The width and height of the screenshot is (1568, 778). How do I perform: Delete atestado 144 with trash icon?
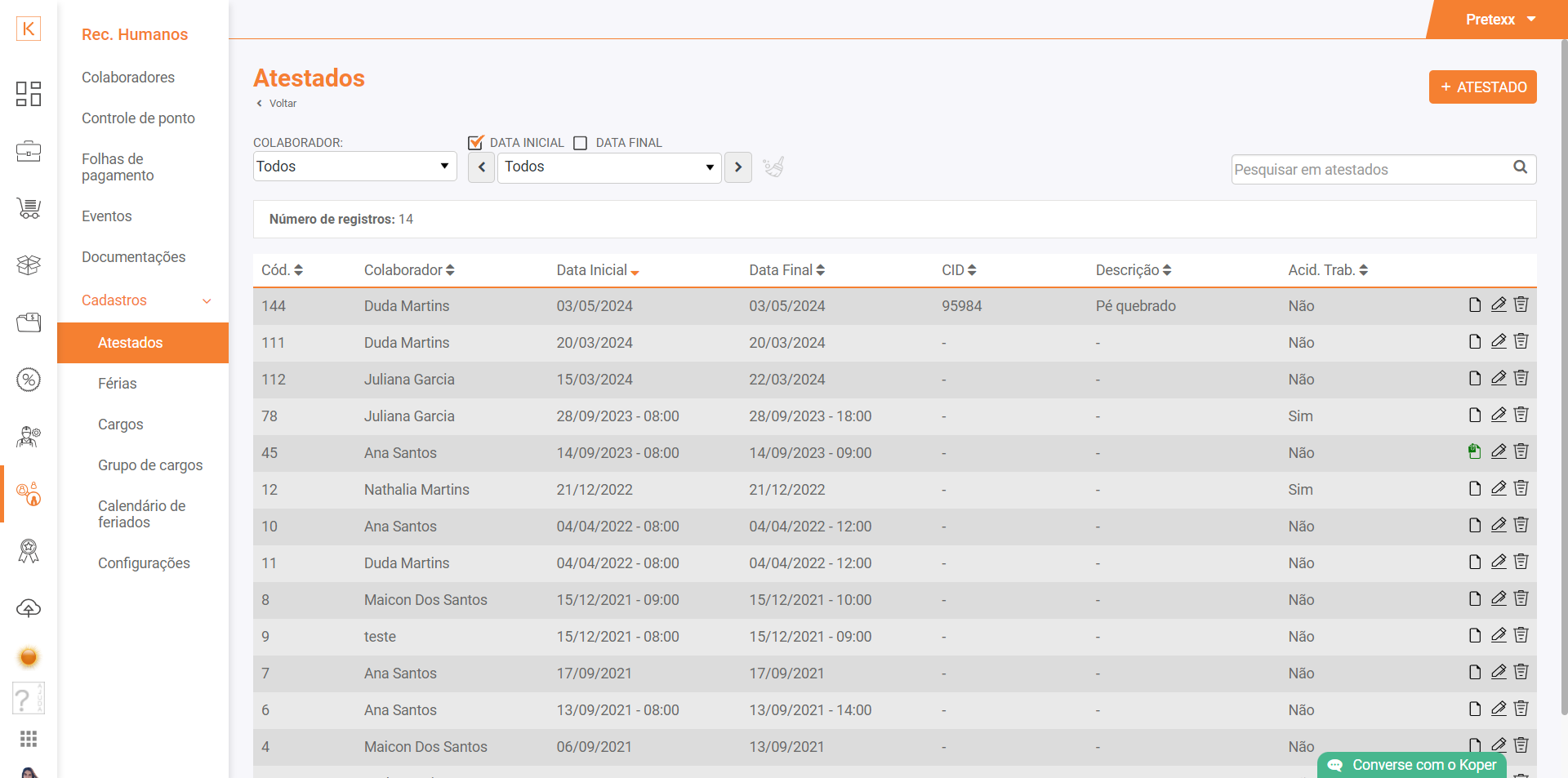click(x=1521, y=305)
